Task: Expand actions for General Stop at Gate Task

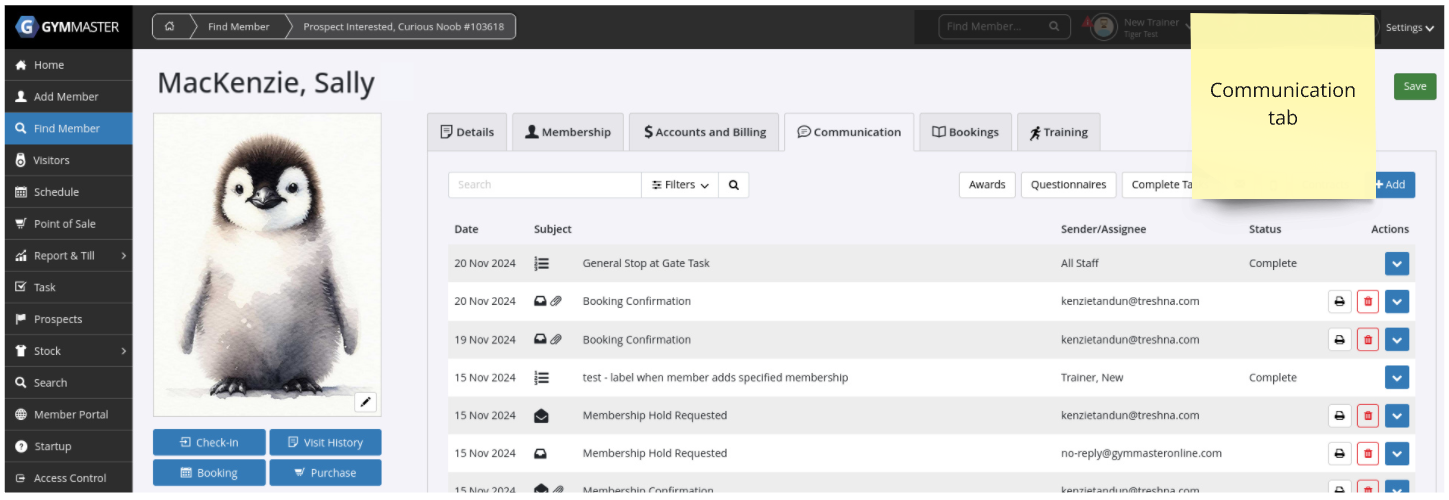Action: click(x=1397, y=264)
